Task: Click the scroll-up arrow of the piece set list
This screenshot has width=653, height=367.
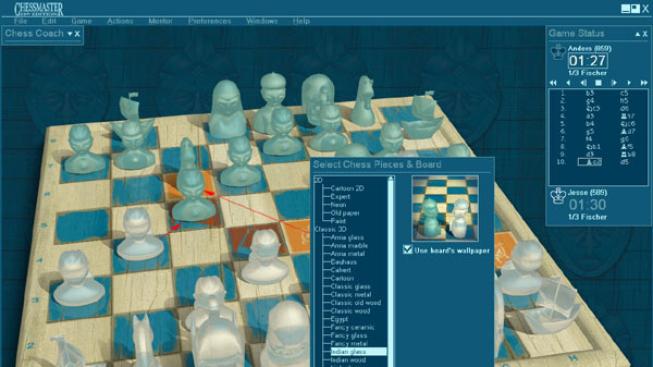Action: pyautogui.click(x=391, y=179)
